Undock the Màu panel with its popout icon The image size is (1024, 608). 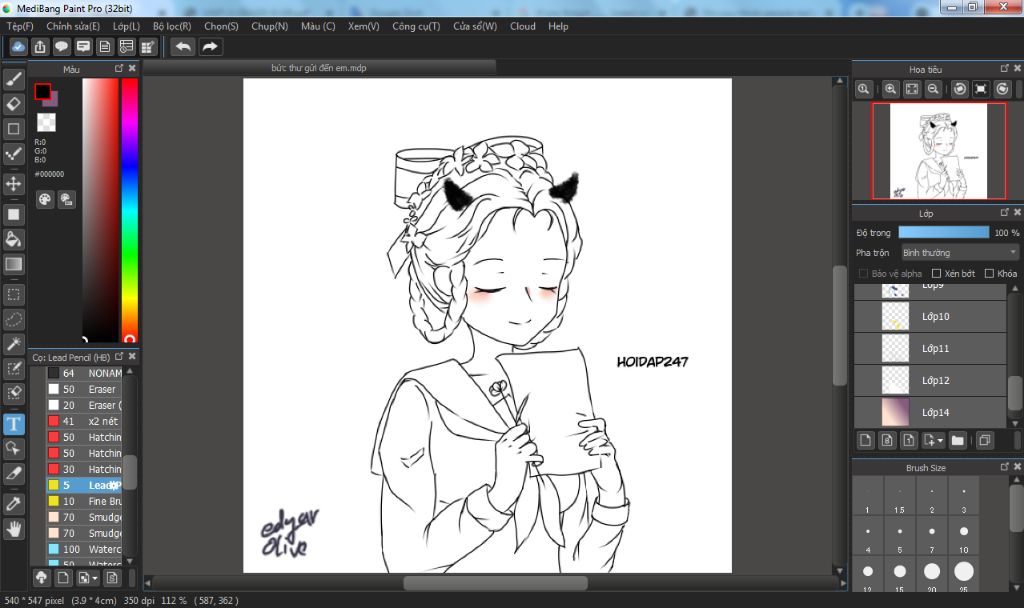(x=119, y=68)
